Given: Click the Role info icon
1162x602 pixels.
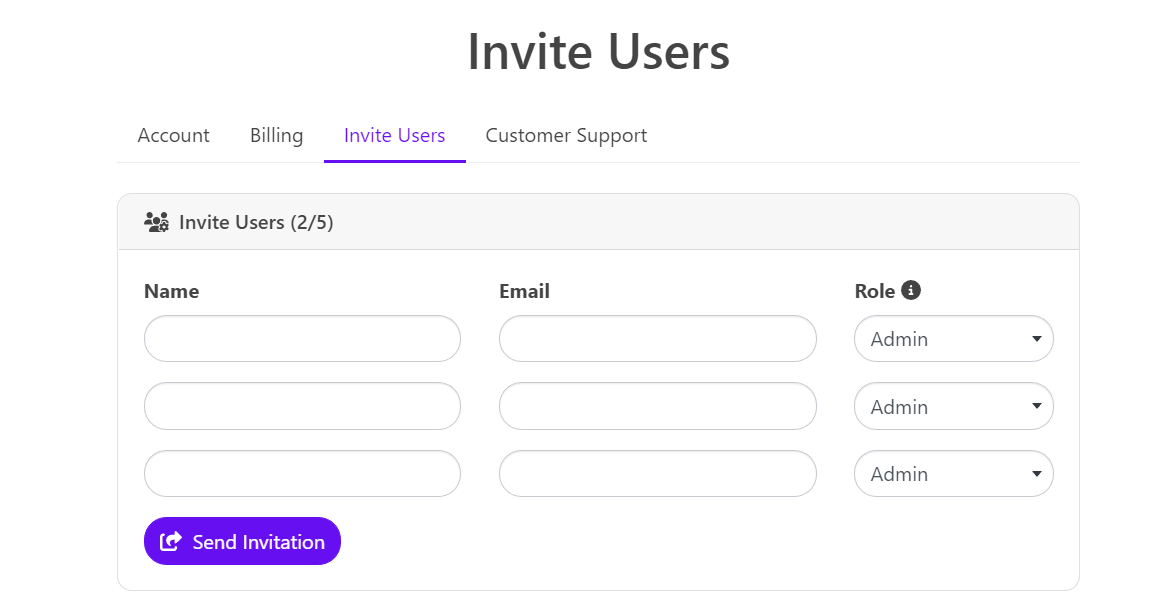Looking at the screenshot, I should tap(911, 290).
